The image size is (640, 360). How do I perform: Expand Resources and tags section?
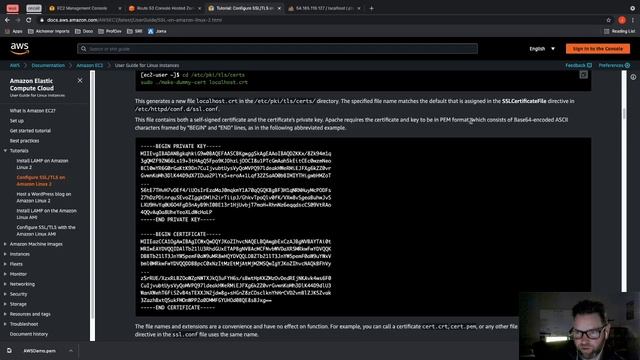tap(5, 314)
